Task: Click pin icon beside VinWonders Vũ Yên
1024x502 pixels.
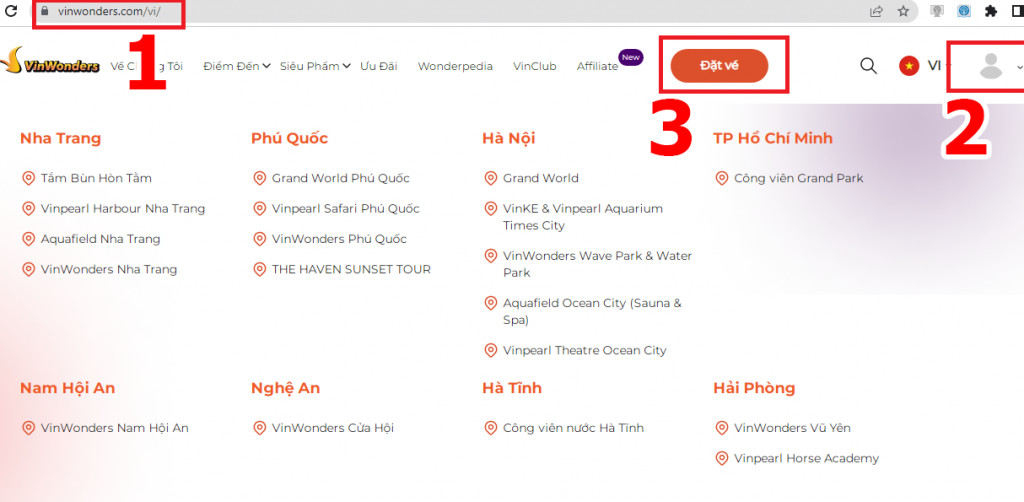Action: (722, 428)
